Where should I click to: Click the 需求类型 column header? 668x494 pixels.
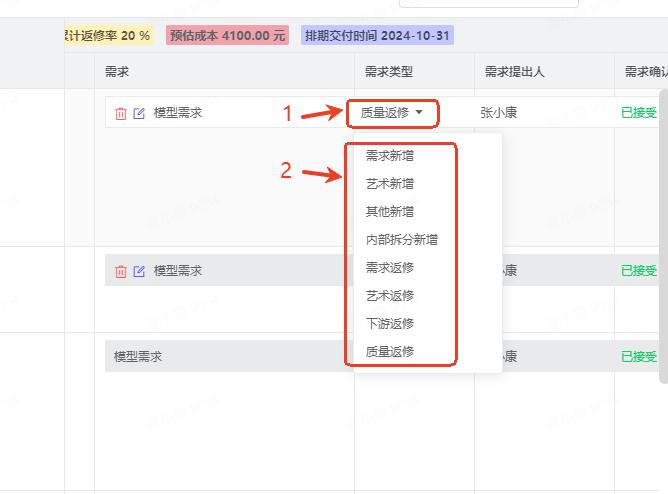389,72
